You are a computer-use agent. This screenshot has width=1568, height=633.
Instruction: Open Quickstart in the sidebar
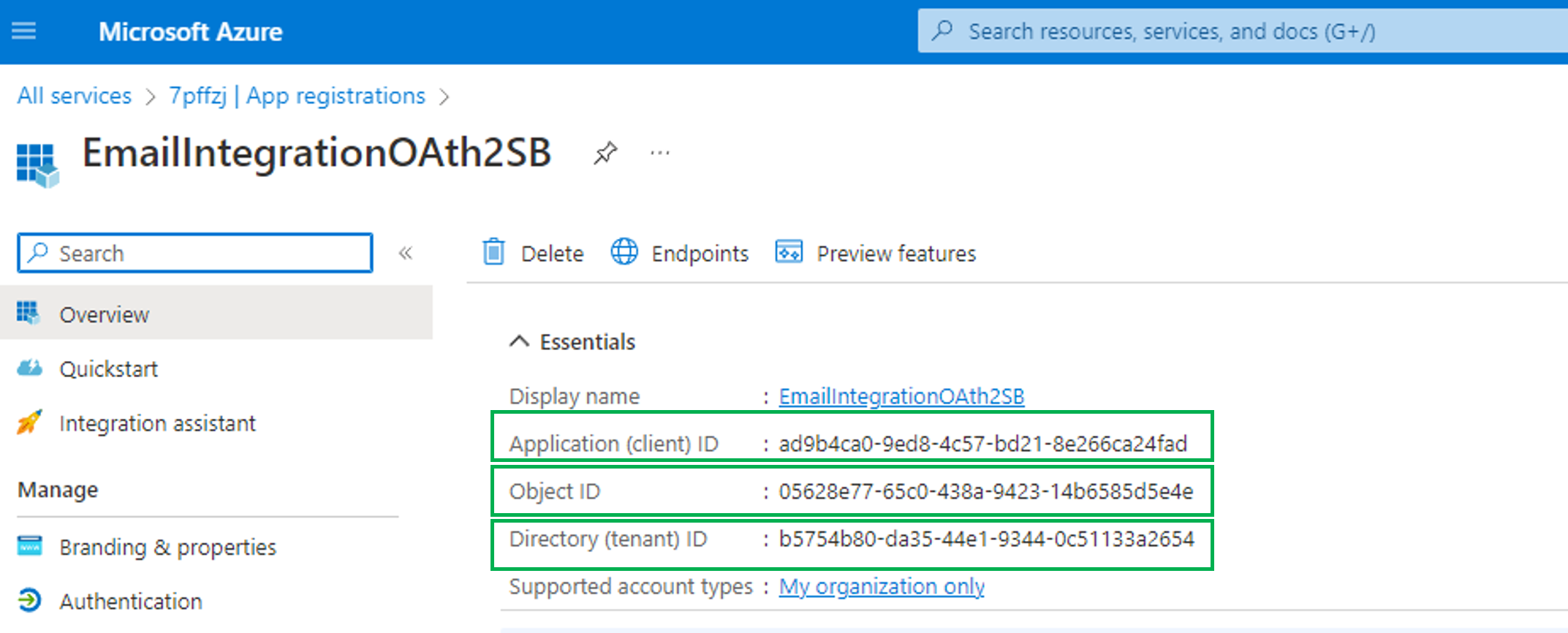108,368
